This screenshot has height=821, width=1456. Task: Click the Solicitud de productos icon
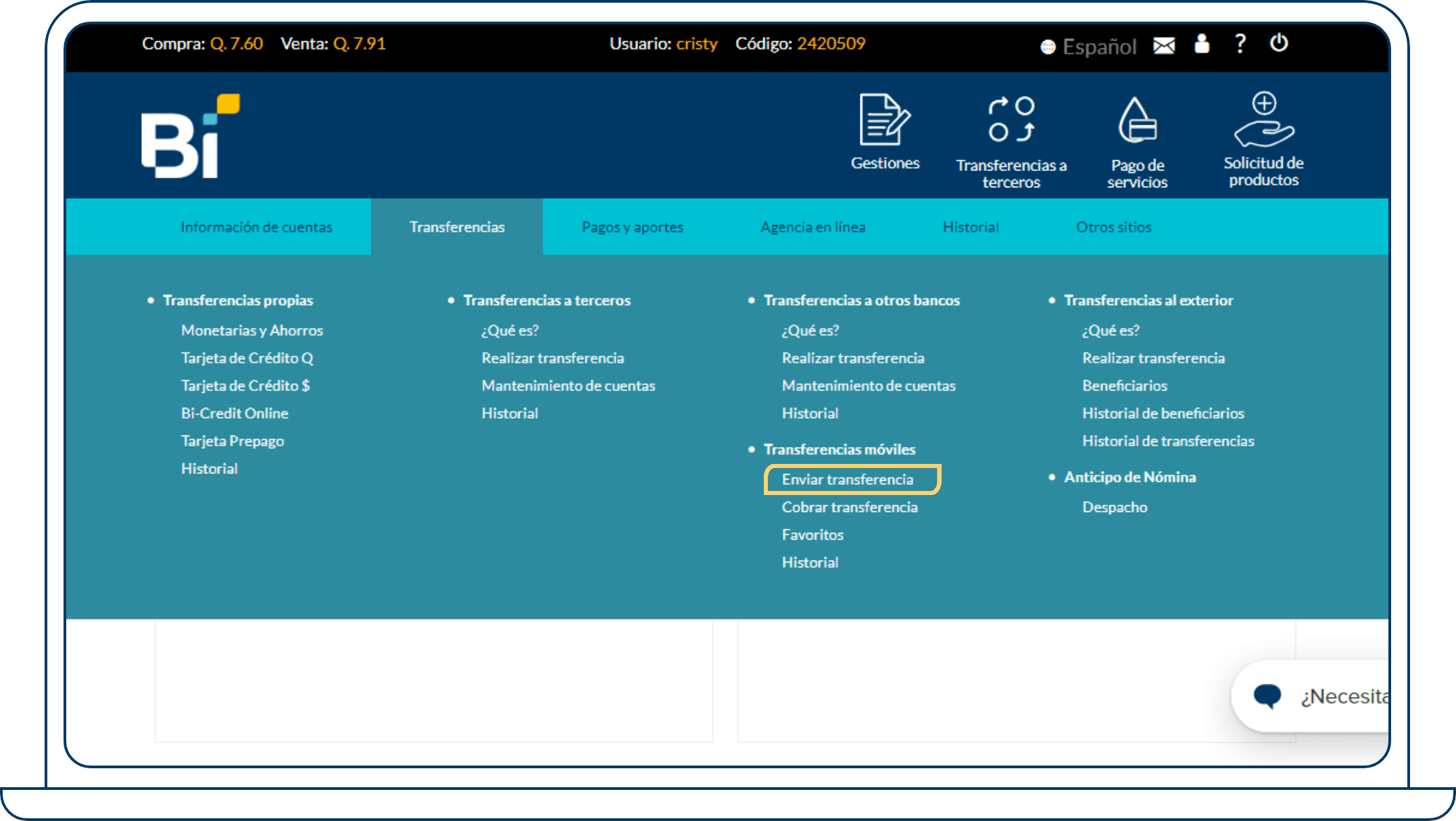[x=1263, y=119]
